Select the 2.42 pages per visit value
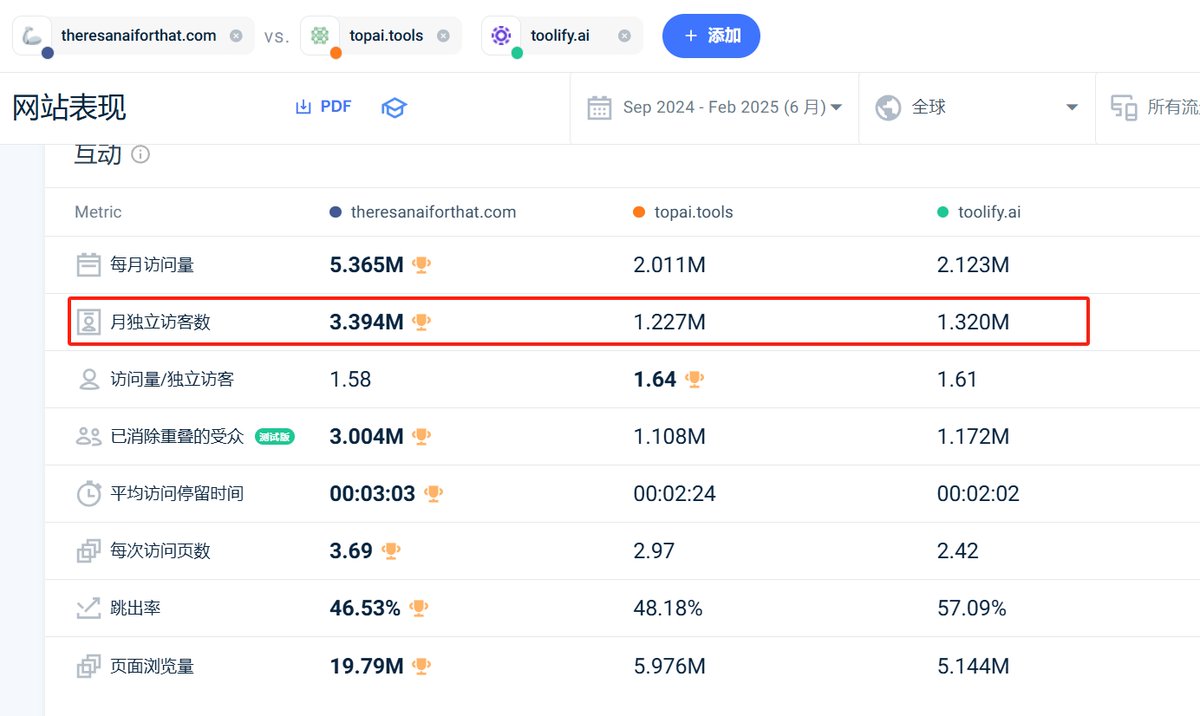Screen dimensions: 1200x716 (x=958, y=551)
